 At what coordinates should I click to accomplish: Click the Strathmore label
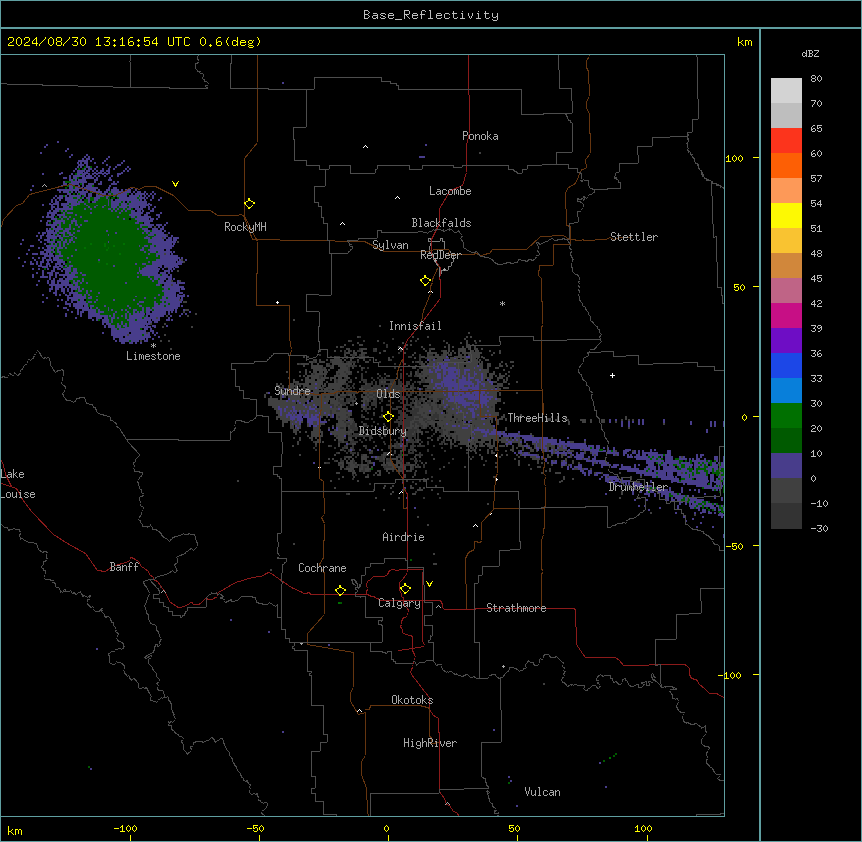(516, 608)
